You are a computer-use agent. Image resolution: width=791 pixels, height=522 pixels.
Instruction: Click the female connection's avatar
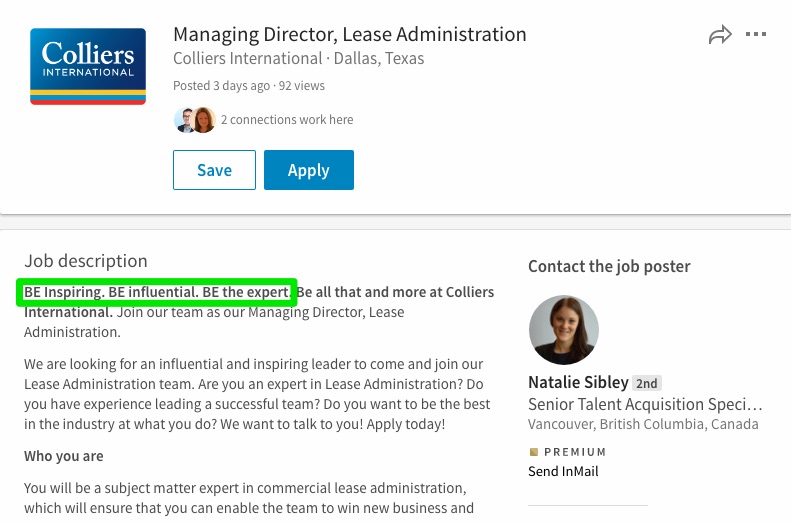click(x=204, y=120)
